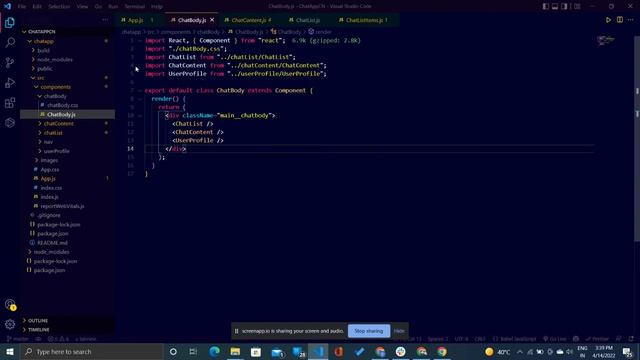Expand the first node_modules folder under chatapp
The height and width of the screenshot is (360, 640).
(55, 60)
